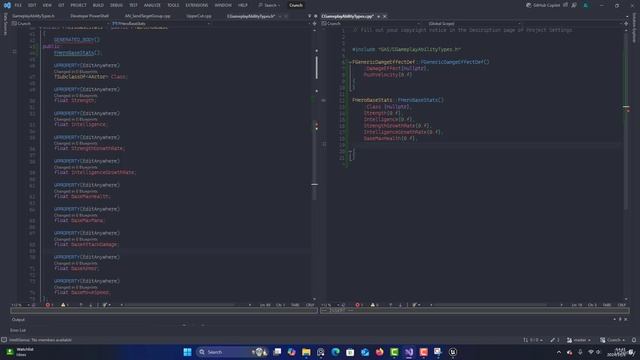
Task: Open the right pane zoom level dropdown
Action: (330, 305)
